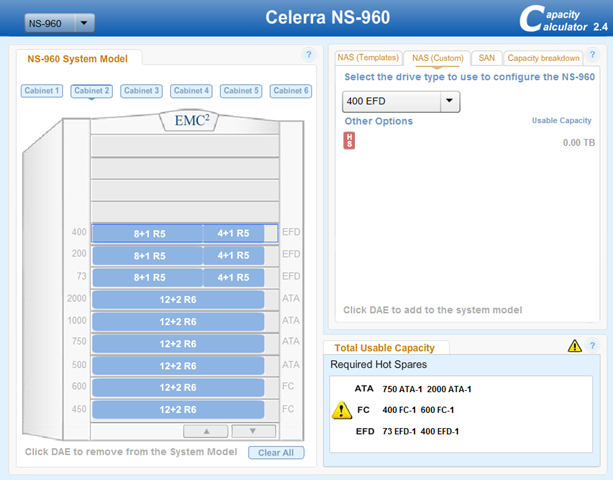
Task: Click the help icon in Total Usable Capacity panel
Action: pyautogui.click(x=592, y=346)
